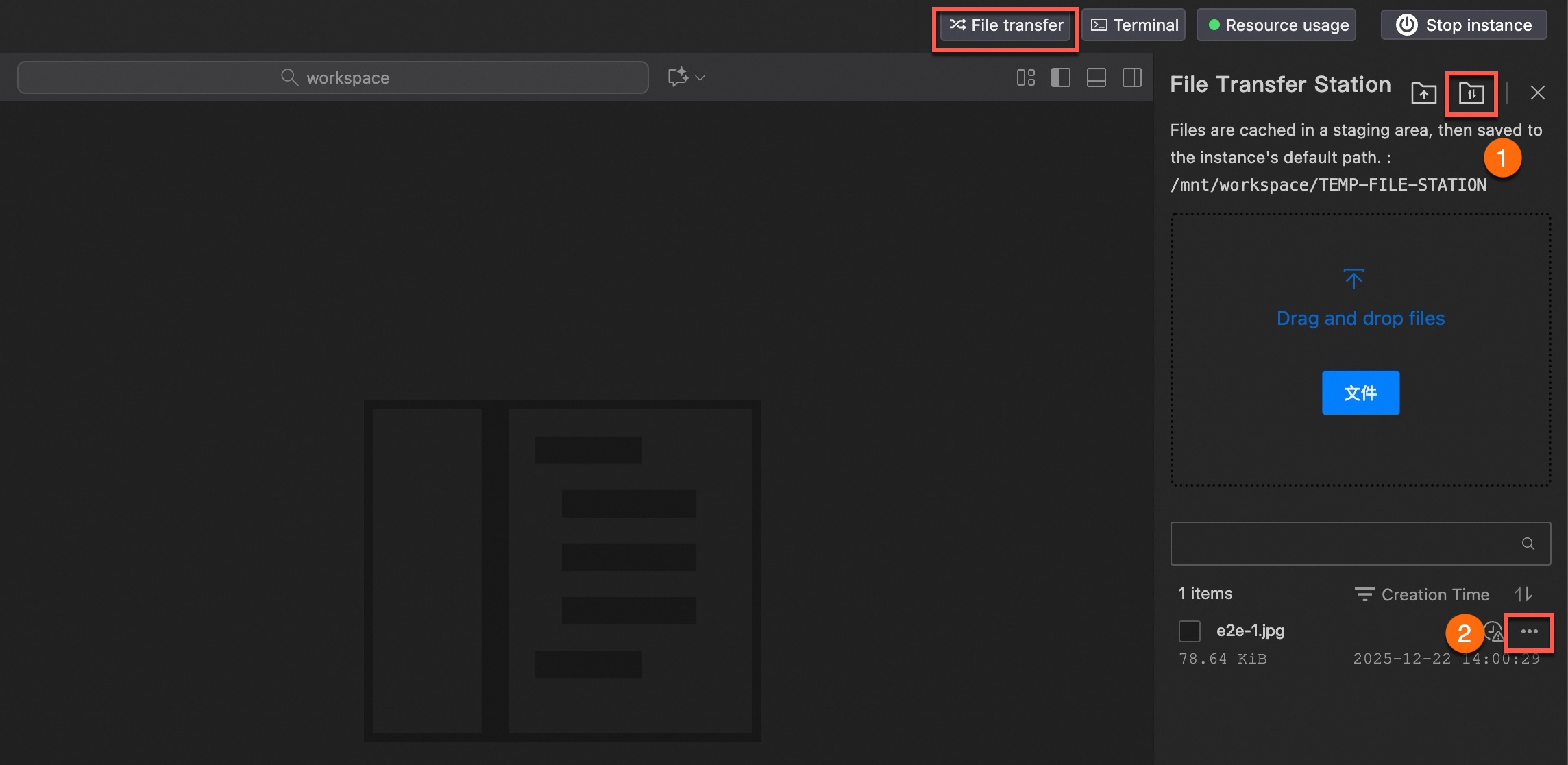Viewport: 1568px width, 765px height.
Task: Click the 78.64 KiB file size
Action: 1223,659
